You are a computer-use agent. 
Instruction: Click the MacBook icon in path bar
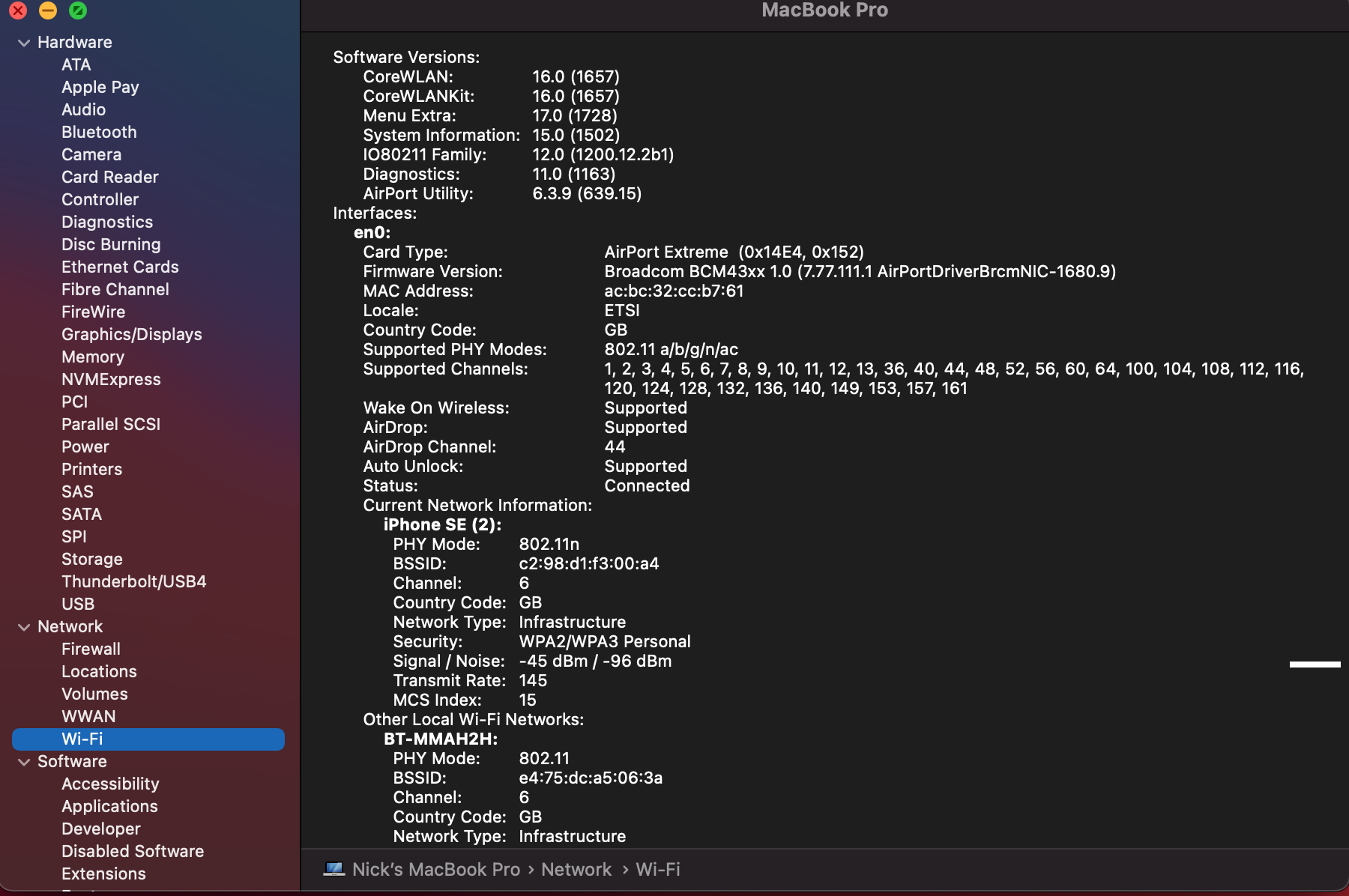334,869
